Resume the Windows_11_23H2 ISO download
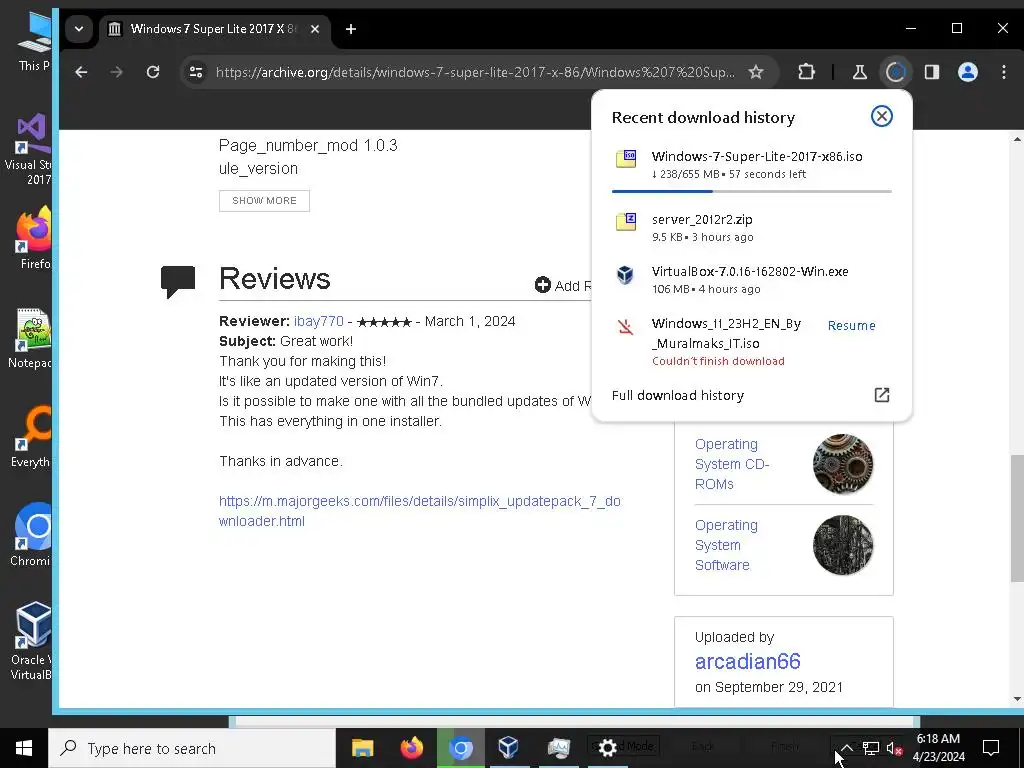 [x=852, y=325]
